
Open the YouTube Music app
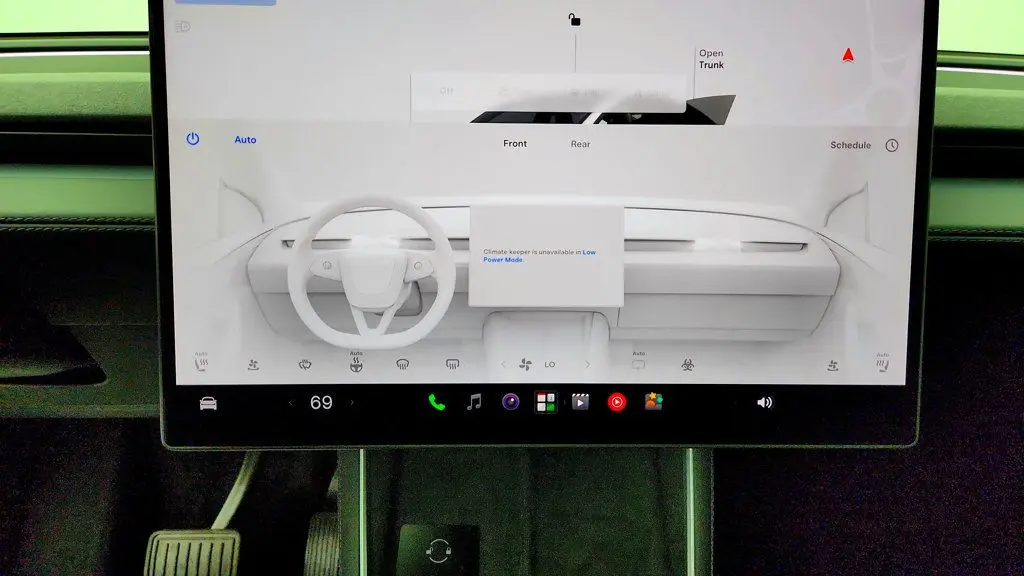pos(616,402)
